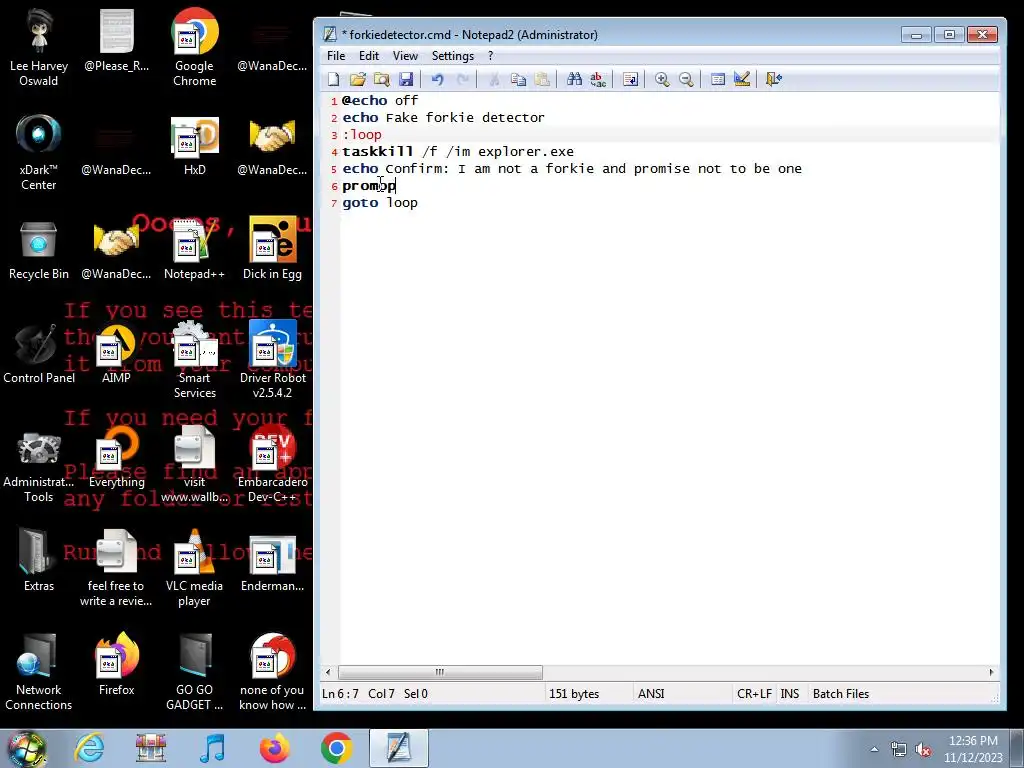Zoom out with the magnifier minus

point(686,80)
